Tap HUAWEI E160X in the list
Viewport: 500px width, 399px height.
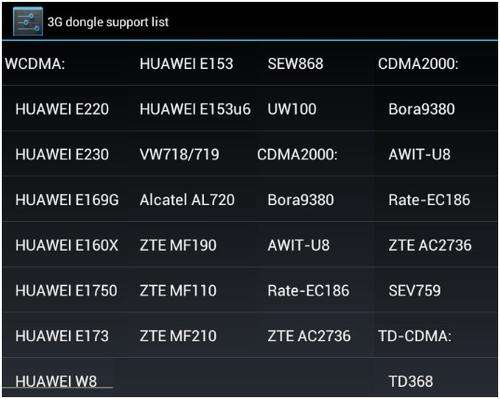[x=67, y=245]
